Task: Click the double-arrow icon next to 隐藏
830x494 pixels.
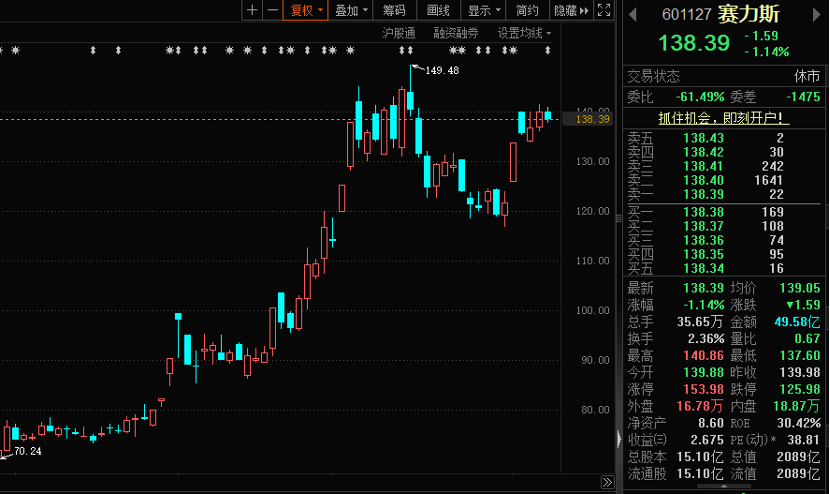Action: coord(584,10)
